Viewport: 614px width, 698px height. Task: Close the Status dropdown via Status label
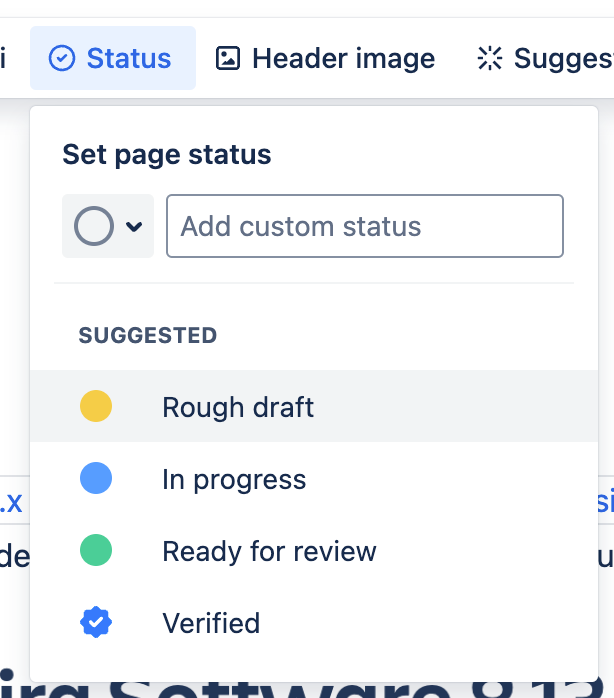[129, 59]
